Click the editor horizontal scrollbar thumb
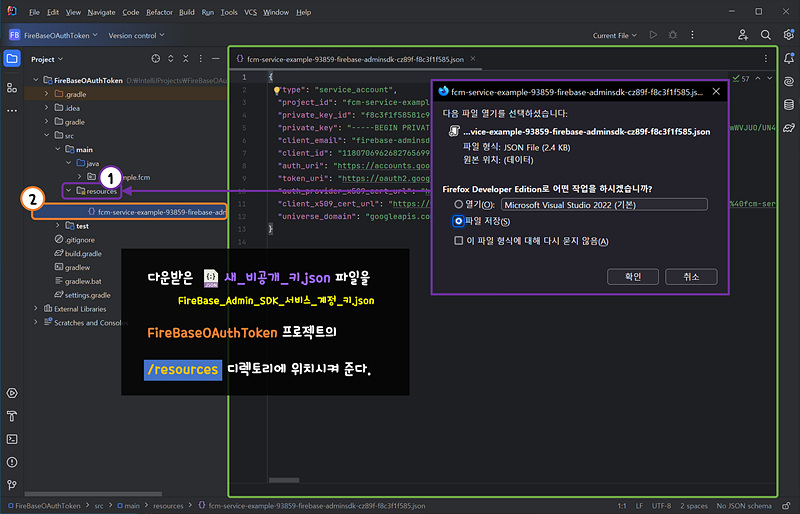The image size is (800, 514). [284, 480]
